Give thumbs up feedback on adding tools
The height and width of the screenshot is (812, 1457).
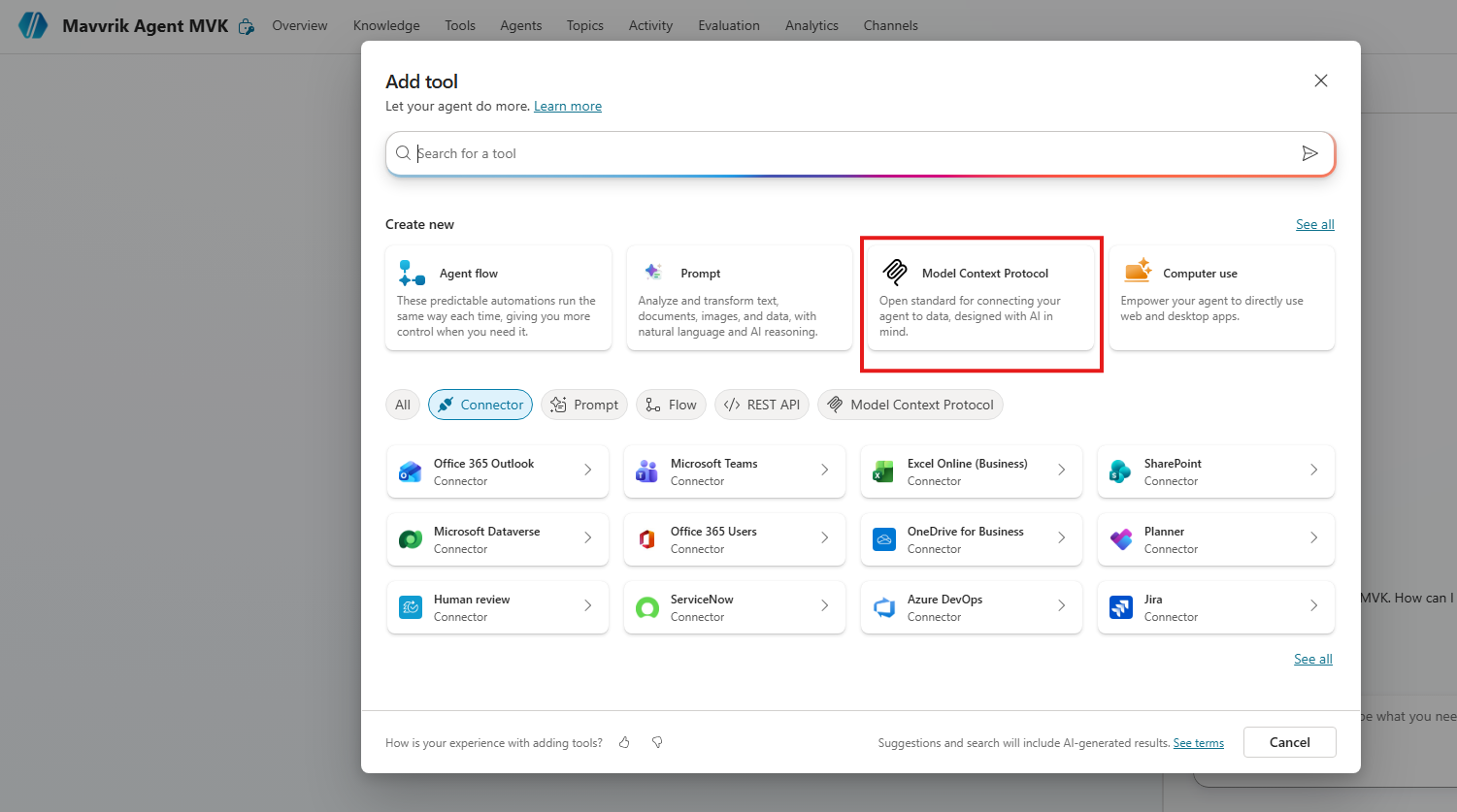(624, 742)
